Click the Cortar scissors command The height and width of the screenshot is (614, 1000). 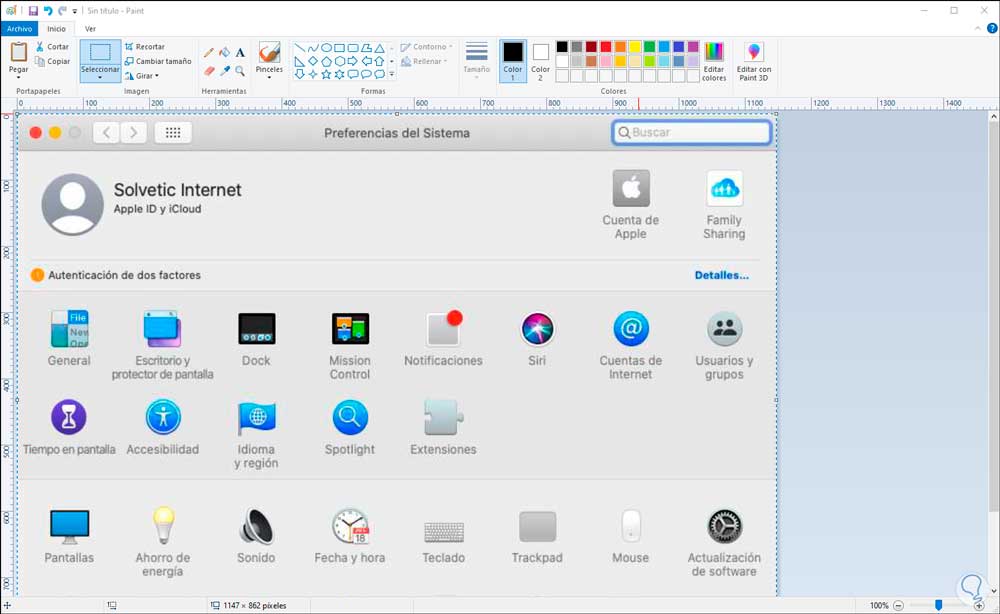pos(52,47)
